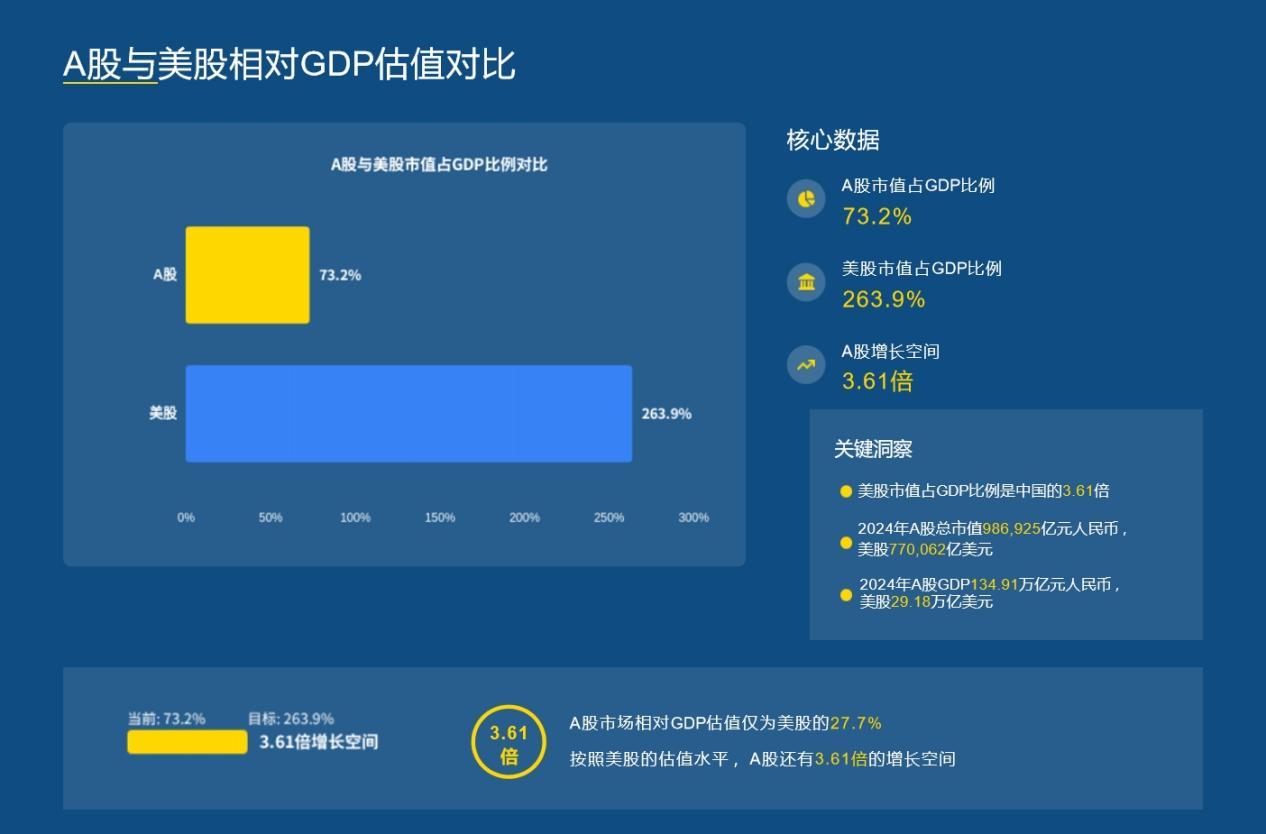Click the 核心数据 heading
This screenshot has height=834, width=1266.
(x=833, y=140)
